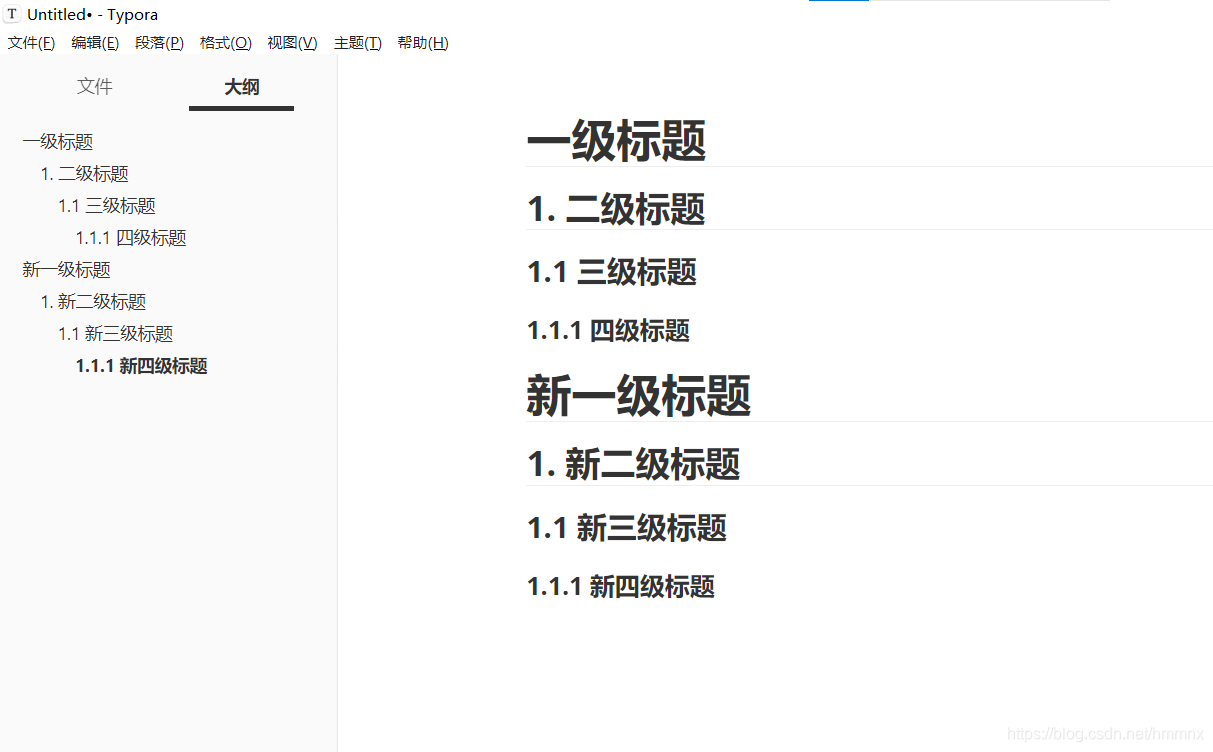The width and height of the screenshot is (1213, 752).
Task: Click the 一级标题 heading in the document
Action: [x=616, y=141]
